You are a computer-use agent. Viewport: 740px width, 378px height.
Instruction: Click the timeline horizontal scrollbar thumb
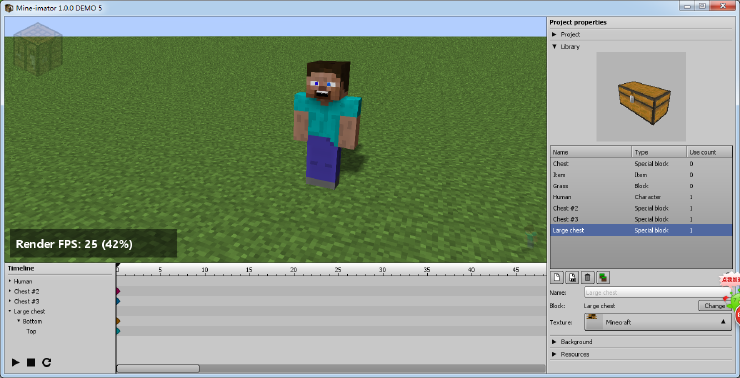158,369
